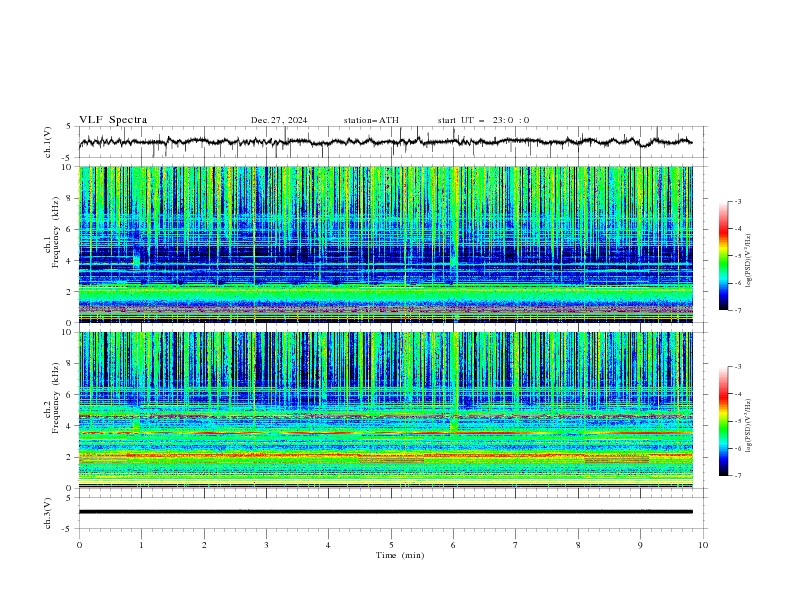Click time axis tick label '7'
This screenshot has height=612, width=792.
(516, 545)
